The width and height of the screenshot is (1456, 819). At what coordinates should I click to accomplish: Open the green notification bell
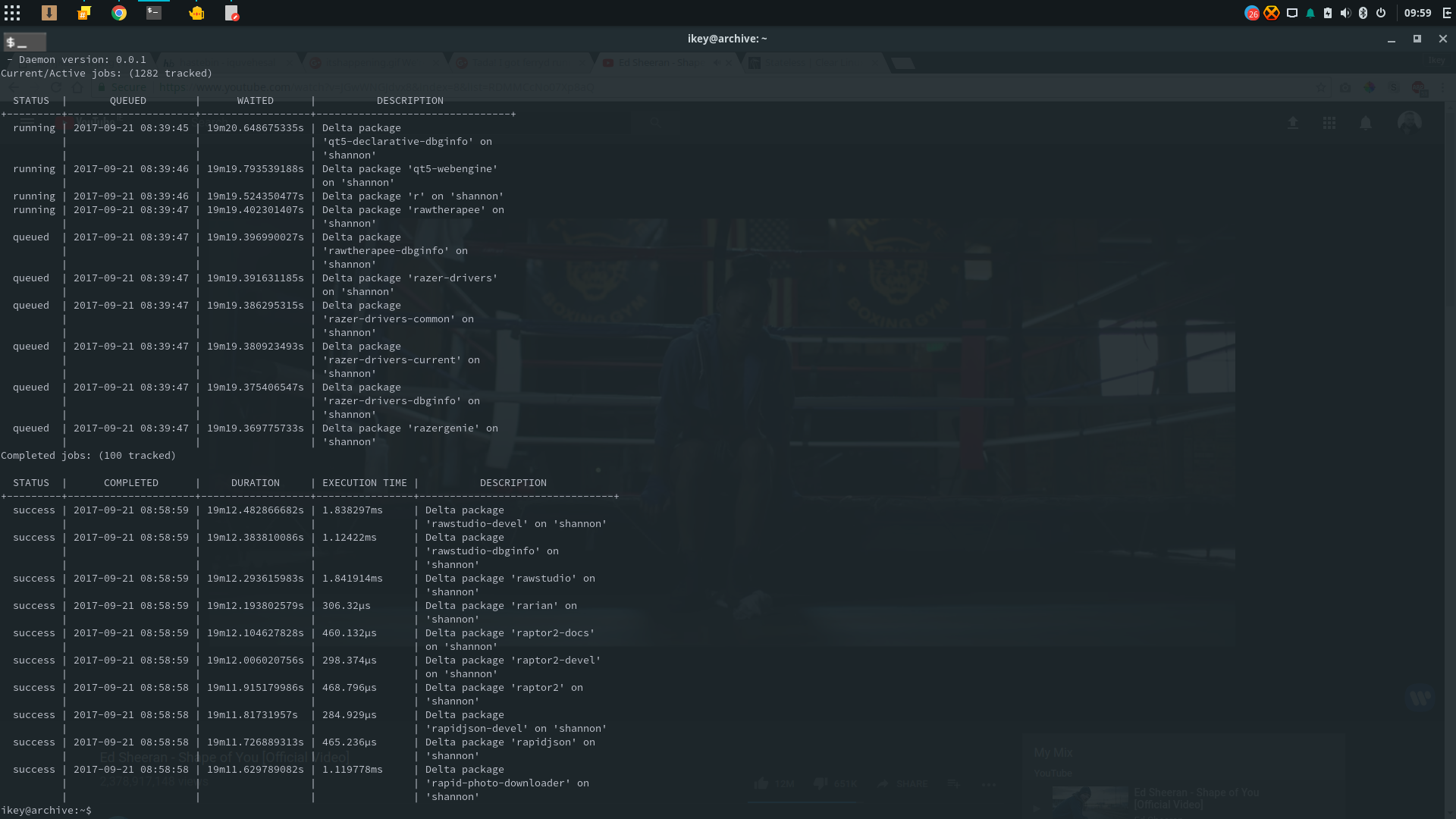(x=1310, y=13)
